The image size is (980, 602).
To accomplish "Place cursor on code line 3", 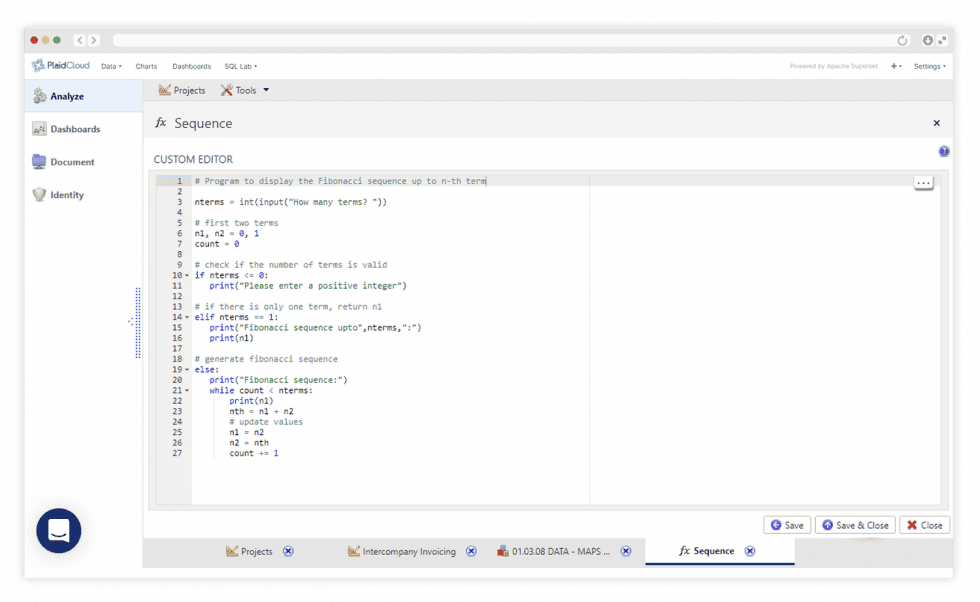I will click(291, 202).
